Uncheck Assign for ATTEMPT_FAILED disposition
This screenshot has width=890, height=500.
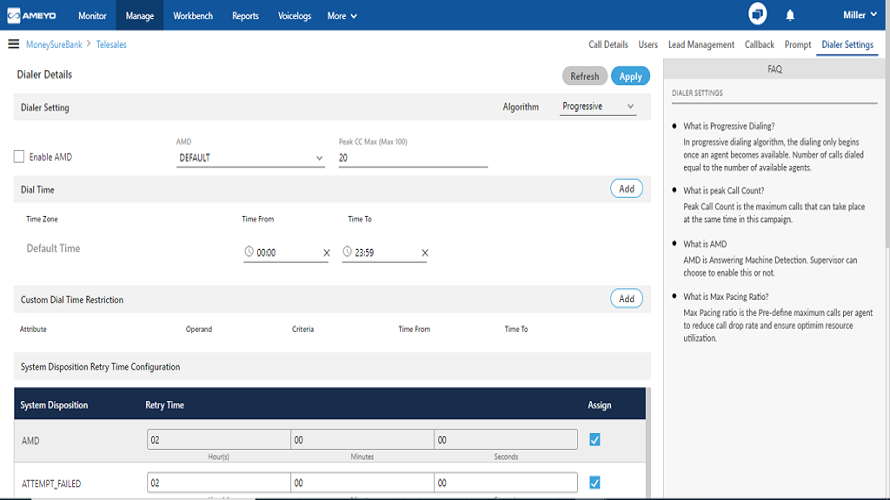tap(594, 483)
